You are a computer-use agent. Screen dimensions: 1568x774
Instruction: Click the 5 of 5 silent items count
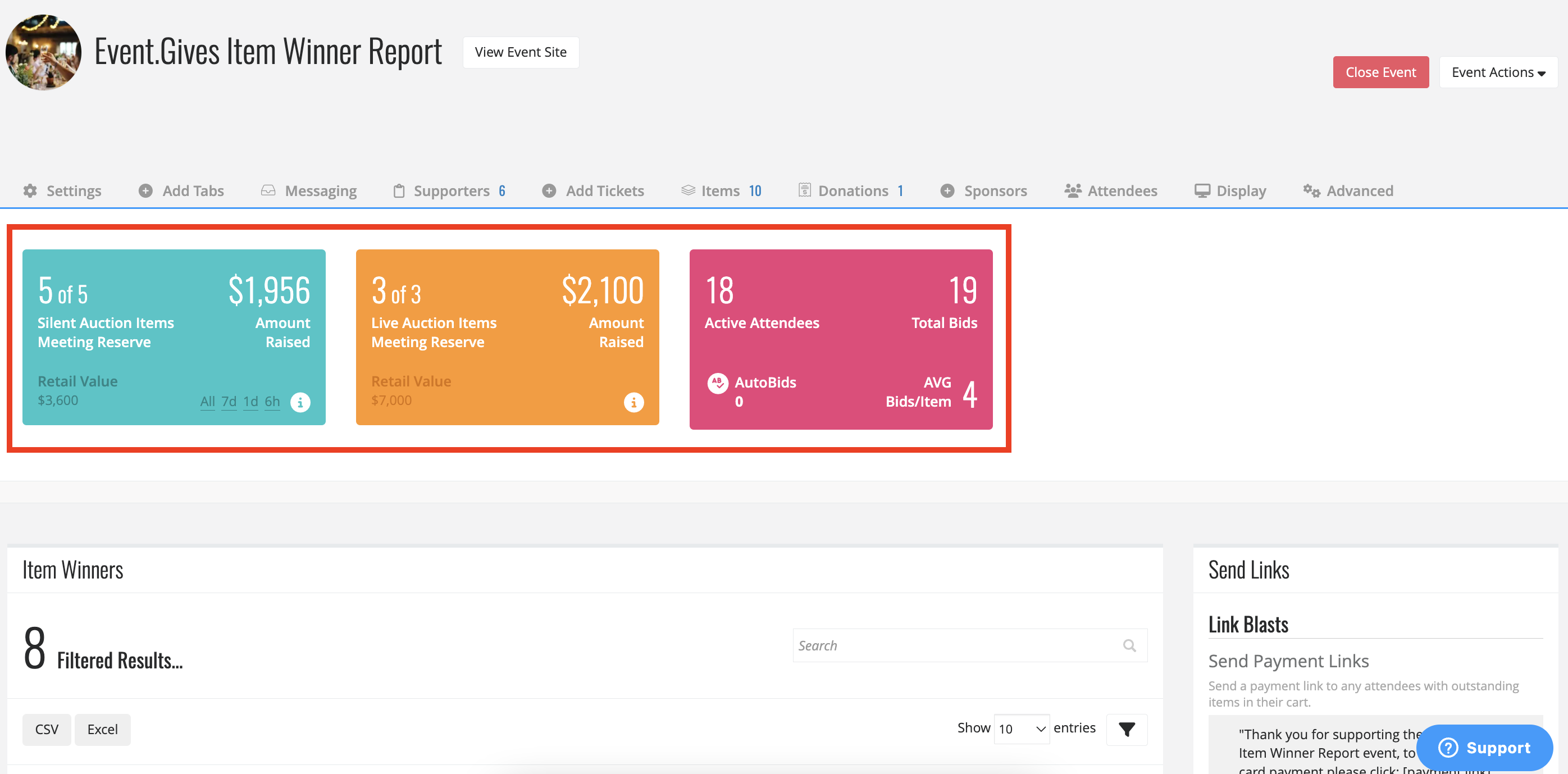click(x=63, y=291)
